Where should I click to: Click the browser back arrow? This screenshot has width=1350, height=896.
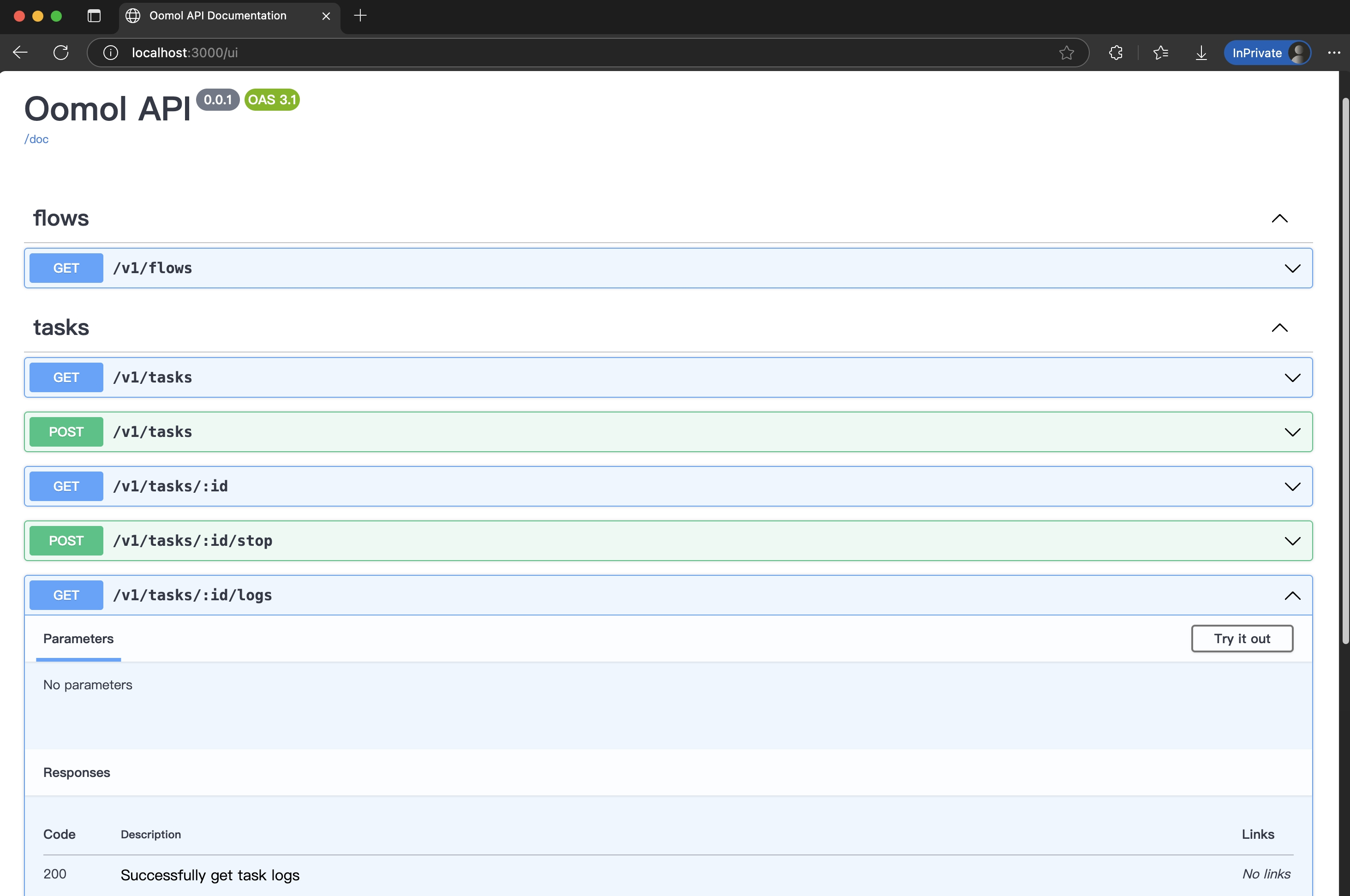[x=21, y=53]
